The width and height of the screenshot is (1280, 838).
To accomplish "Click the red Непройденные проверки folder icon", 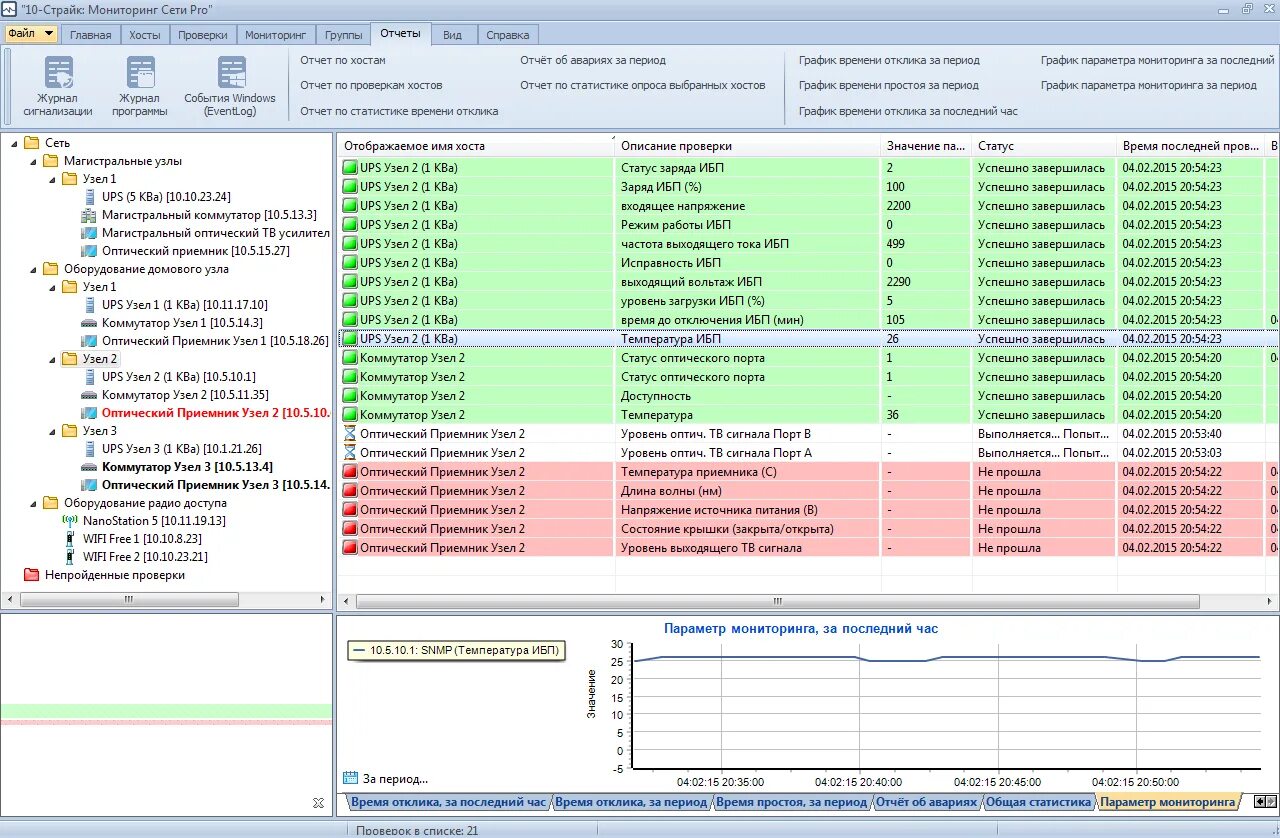I will tap(31, 575).
